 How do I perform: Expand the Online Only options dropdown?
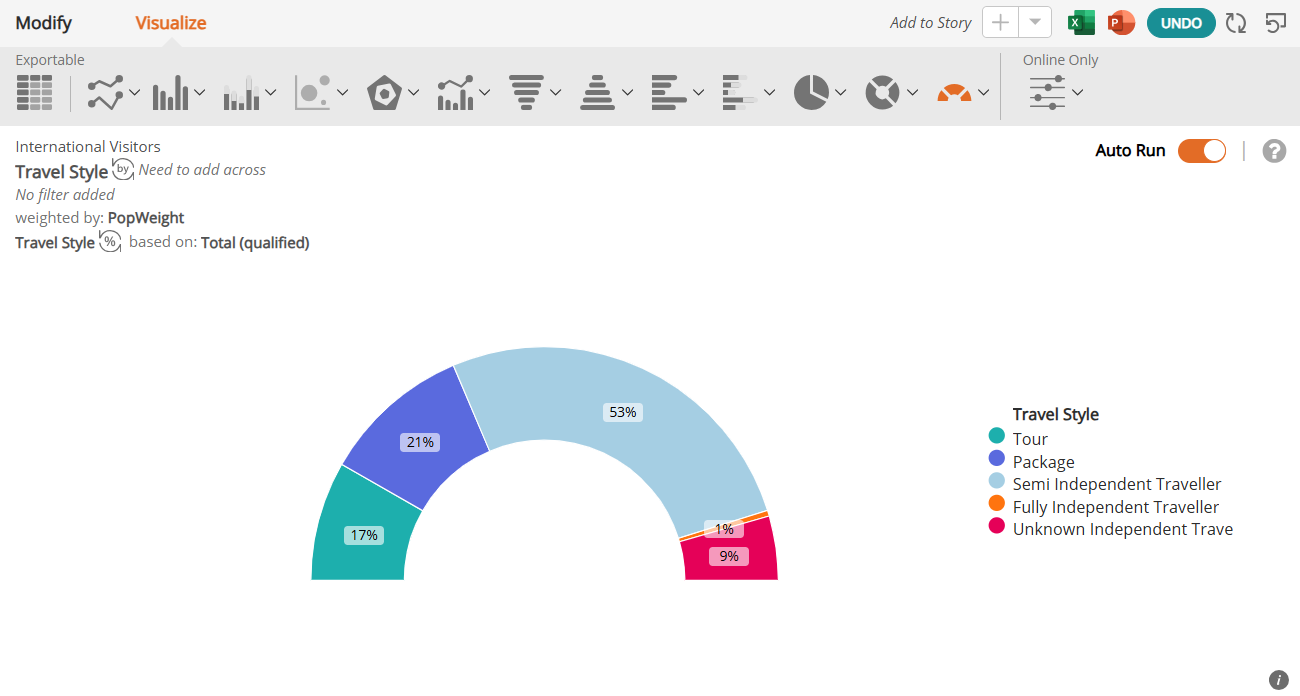pos(1077,93)
